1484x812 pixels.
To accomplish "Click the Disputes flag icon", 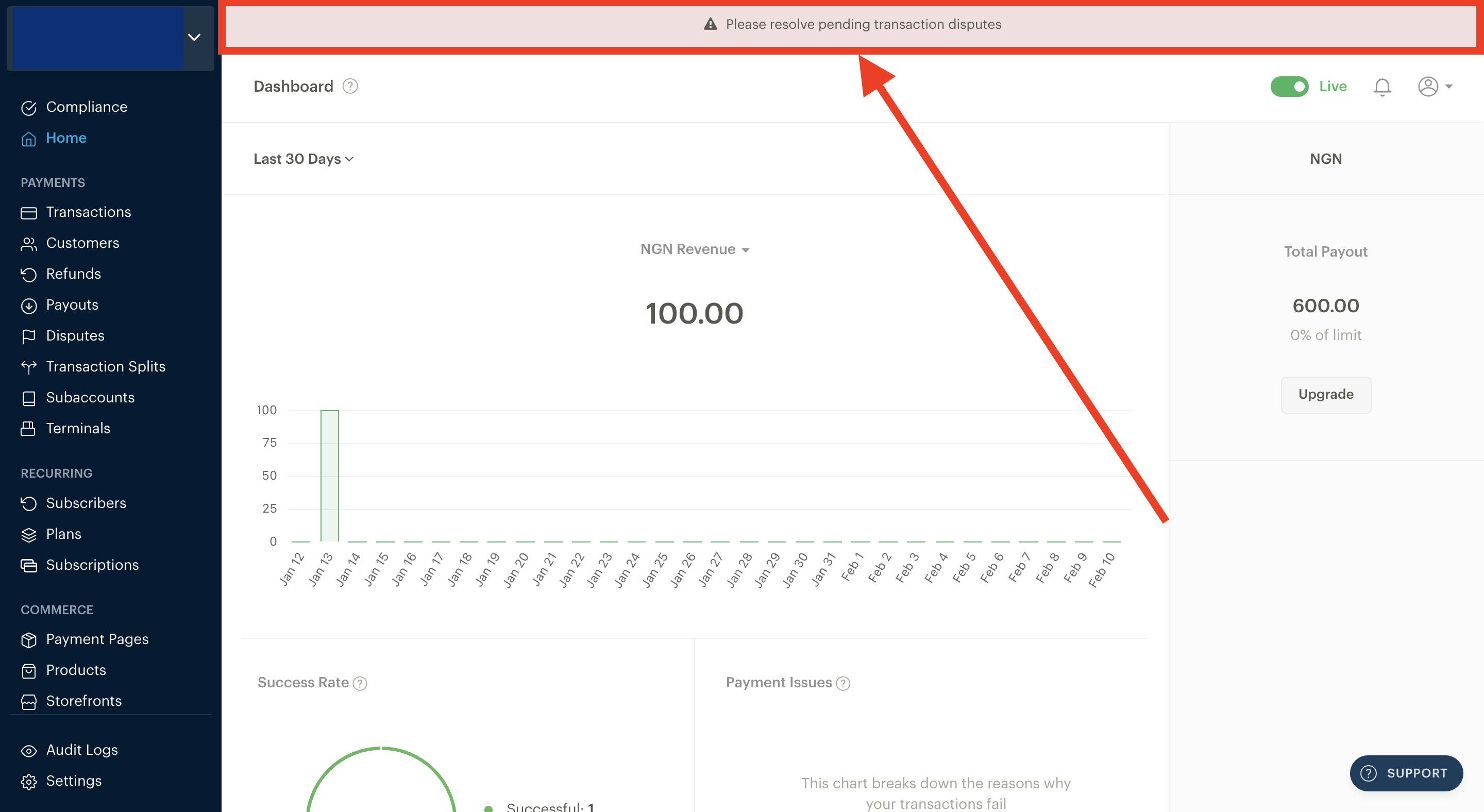I will pos(29,336).
